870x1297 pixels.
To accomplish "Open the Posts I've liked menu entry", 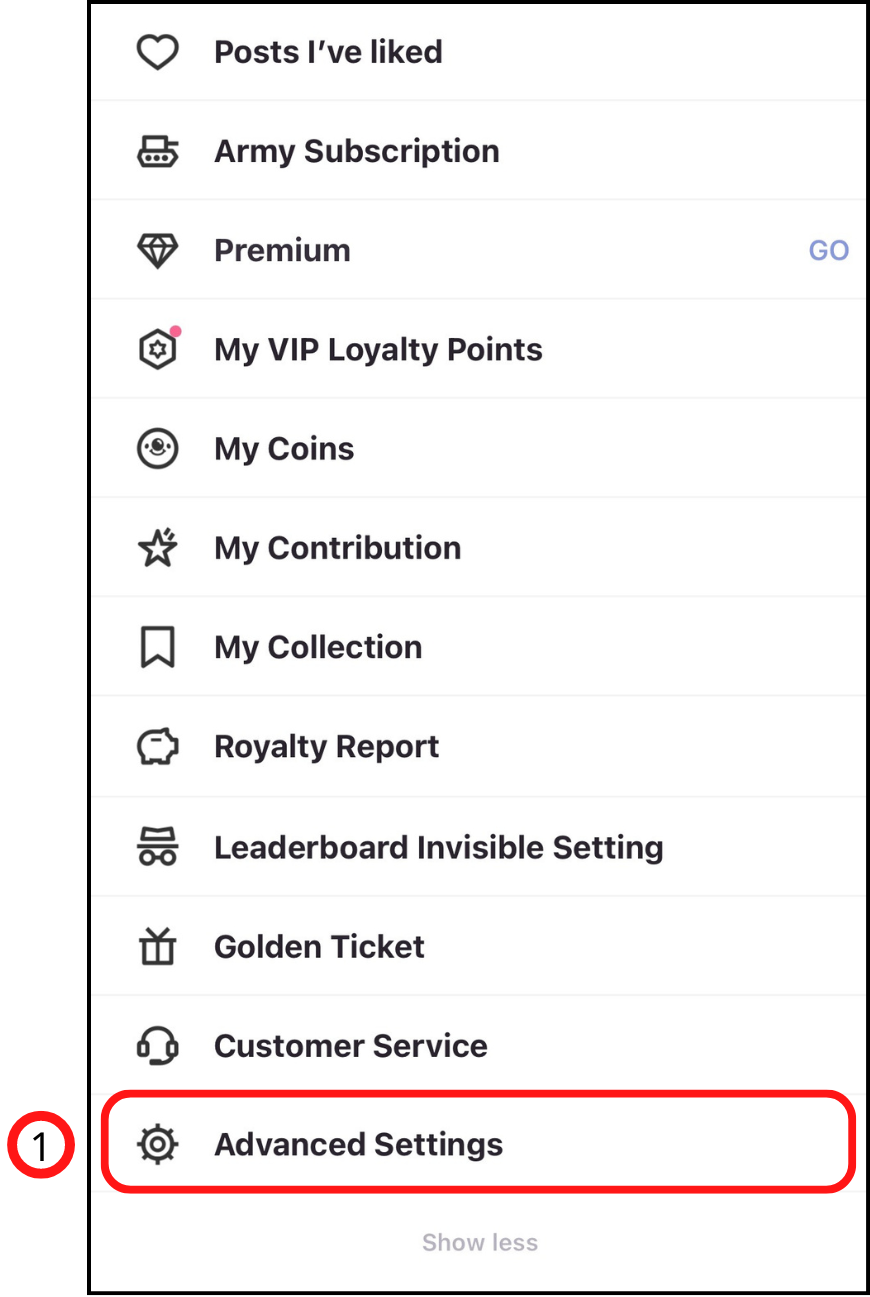I will coord(328,52).
